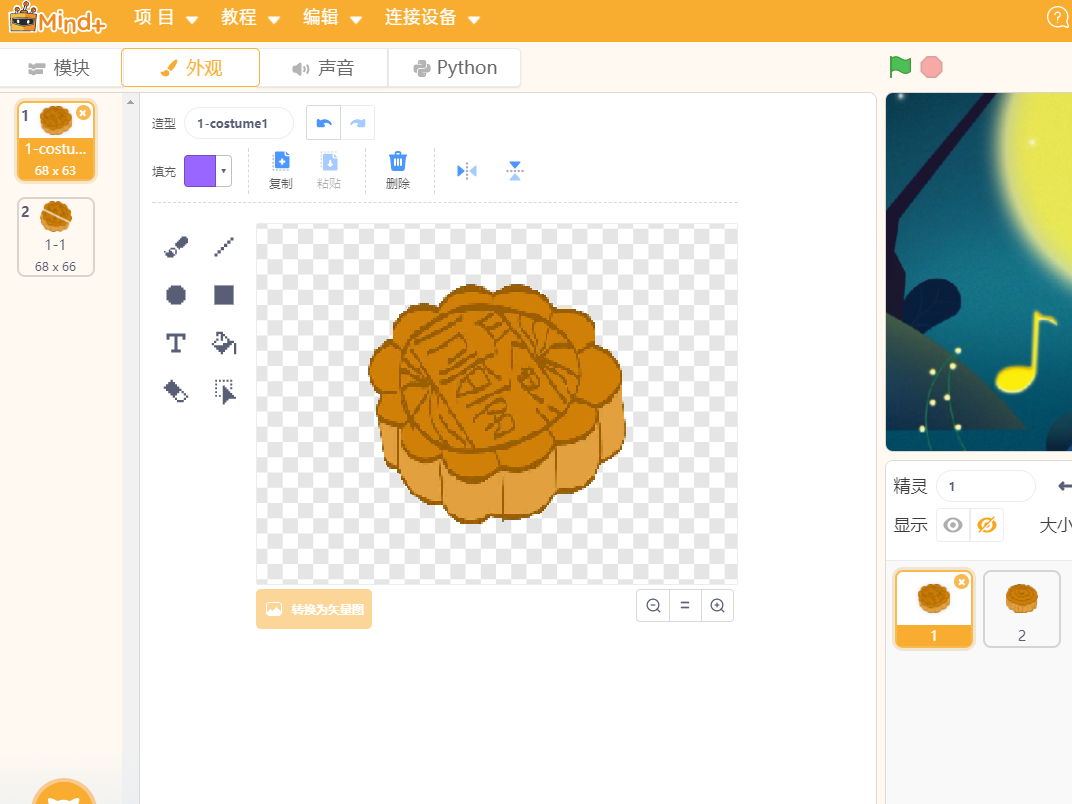The height and width of the screenshot is (804, 1072).
Task: Convert to vector with 转换为矢量图
Action: pyautogui.click(x=314, y=609)
